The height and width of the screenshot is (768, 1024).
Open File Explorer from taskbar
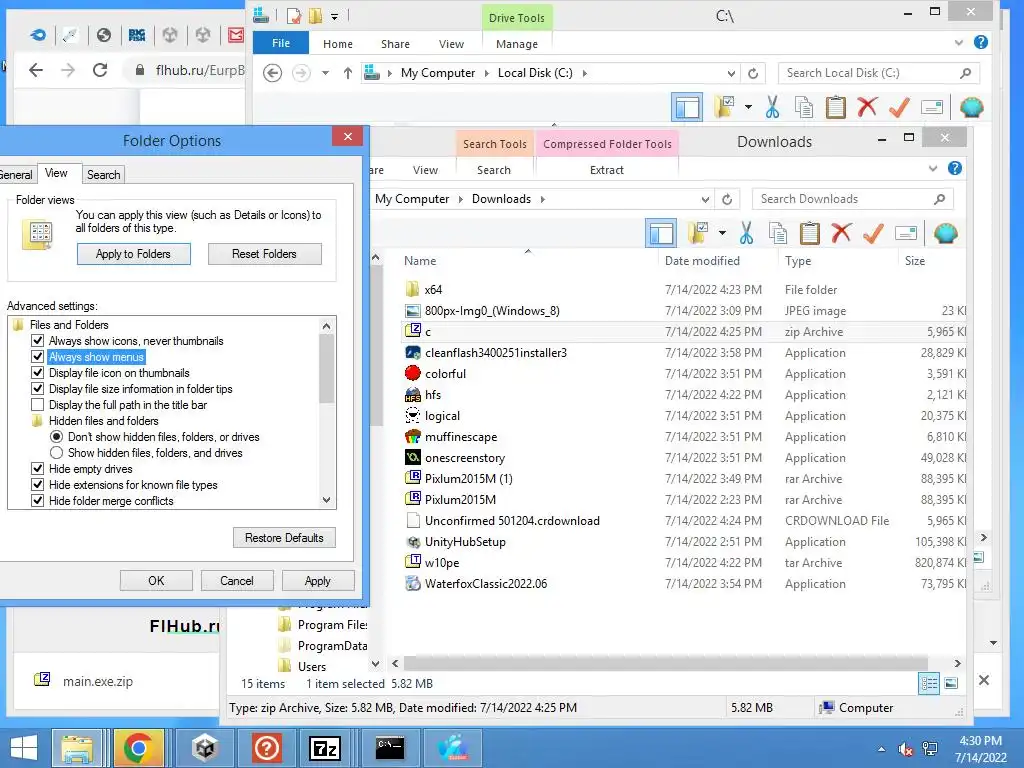coord(77,748)
